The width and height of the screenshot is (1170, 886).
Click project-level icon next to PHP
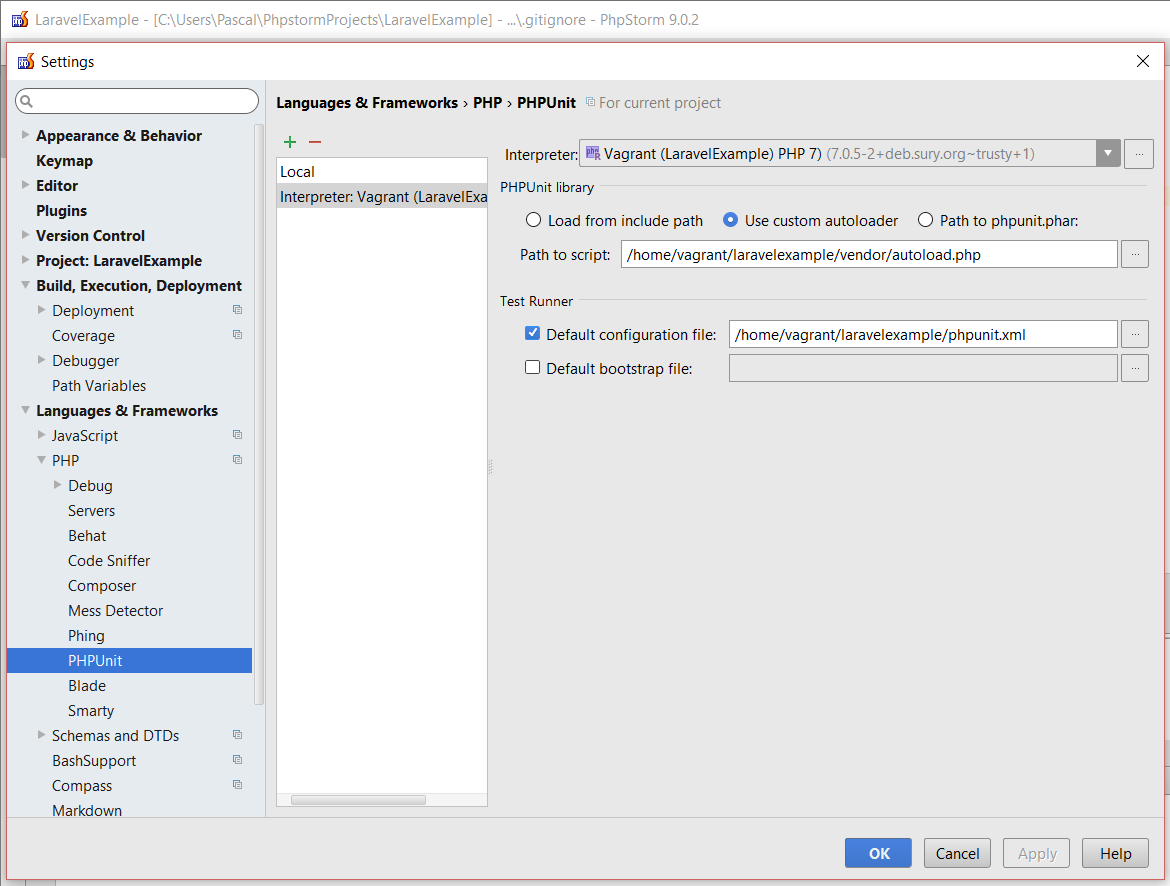(x=237, y=460)
